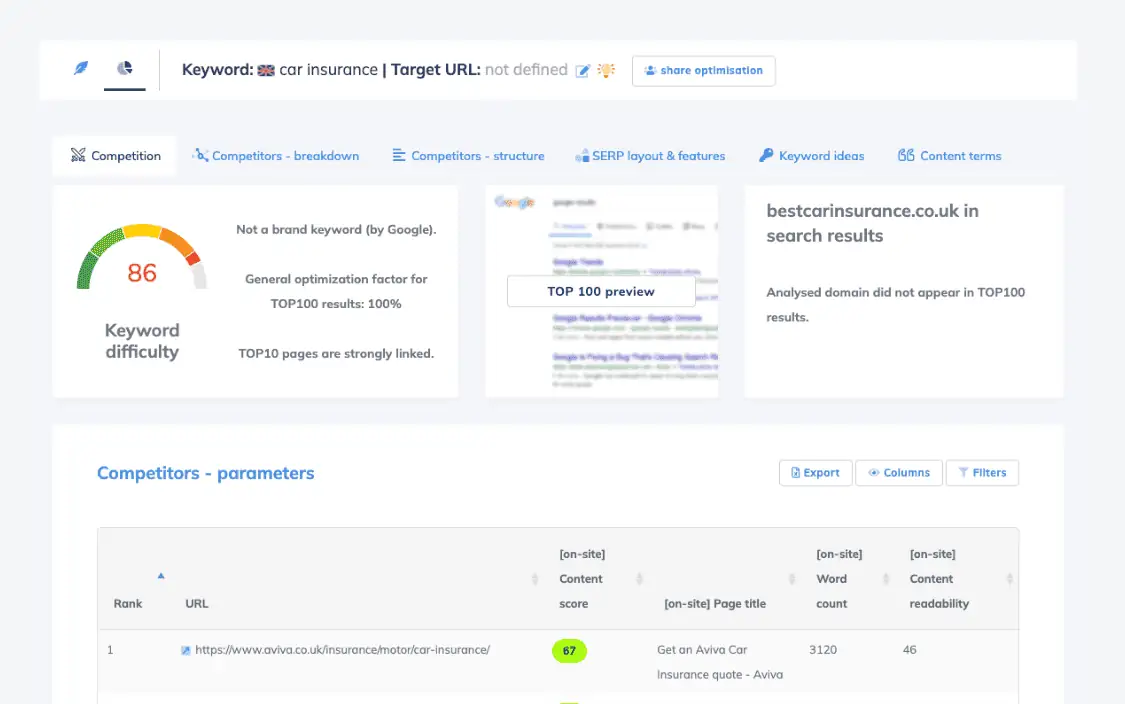Expand the URL column sorter
Image resolution: width=1125 pixels, height=704 pixels.
pyautogui.click(x=535, y=577)
